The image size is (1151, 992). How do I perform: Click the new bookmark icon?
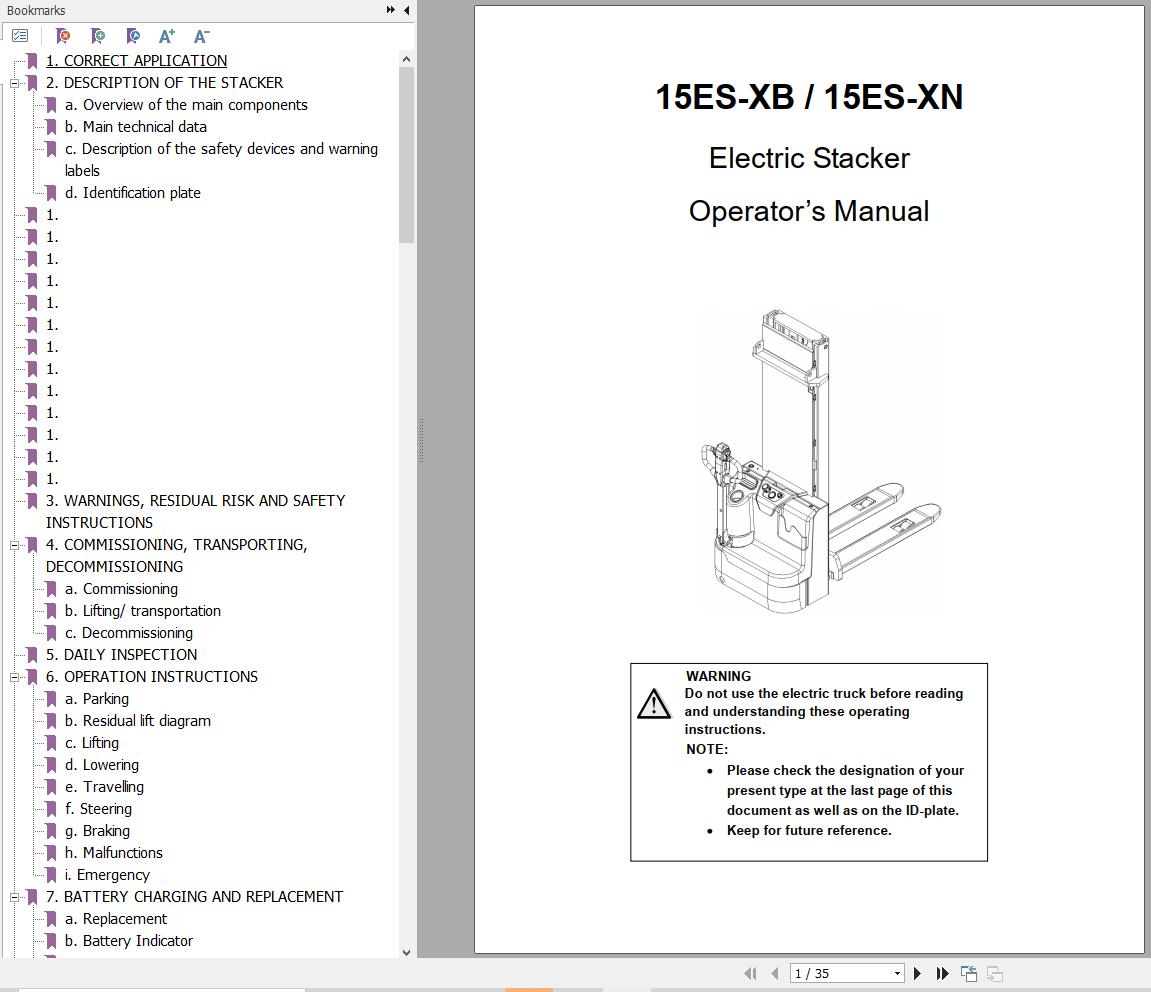[x=97, y=36]
